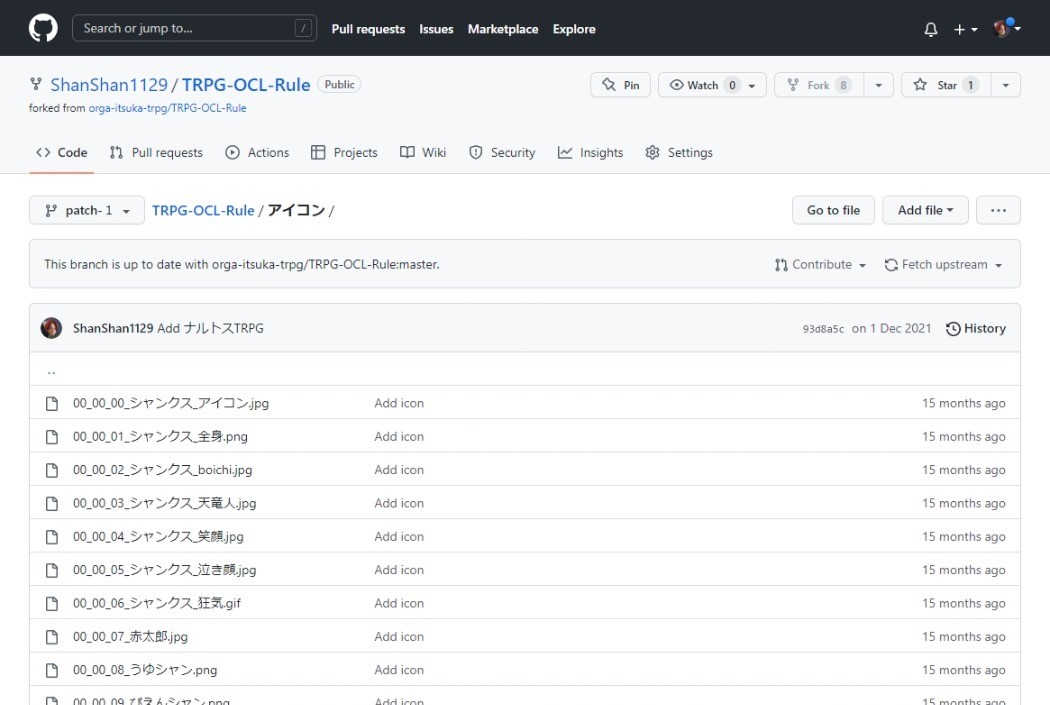The height and width of the screenshot is (705, 1050).
Task: Open the three-dots more options button
Action: point(998,210)
